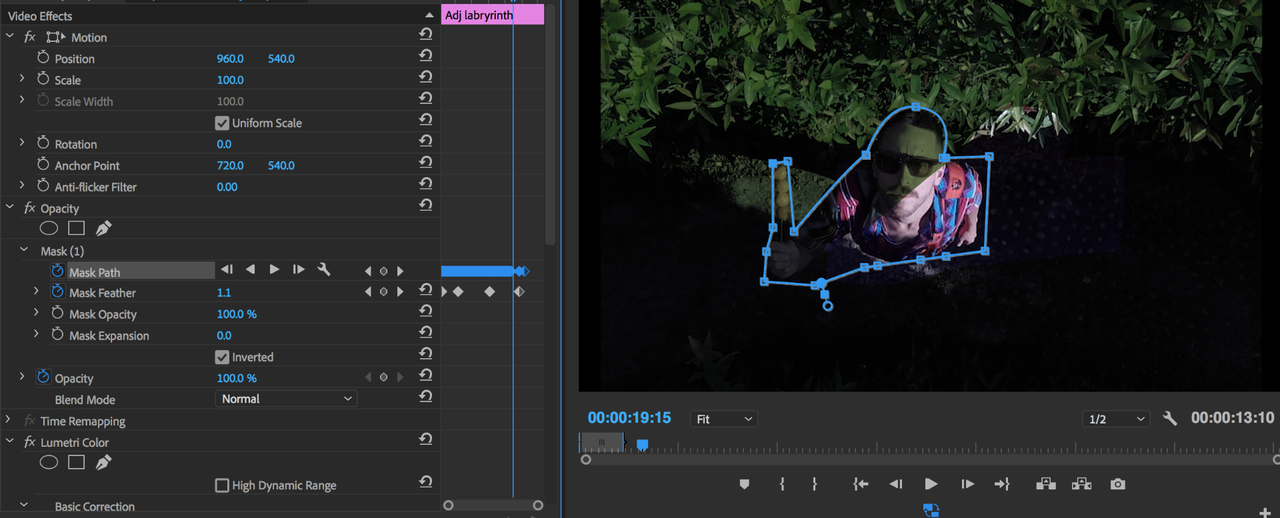The image size is (1280, 518).
Task: Go to In point
Action: coord(861,484)
